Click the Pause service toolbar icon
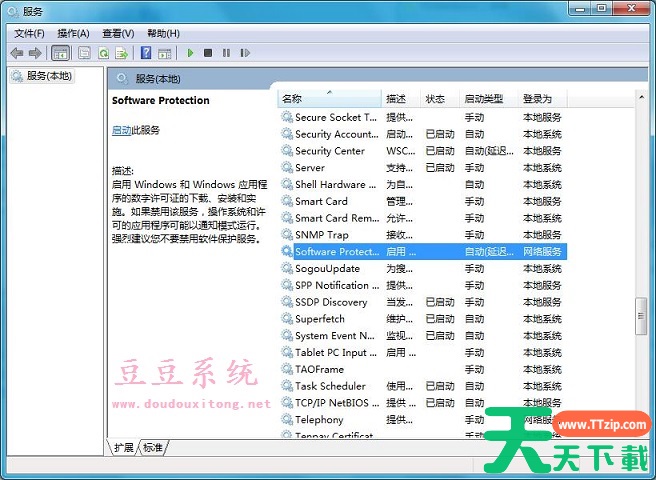This screenshot has width=656, height=480. (x=226, y=53)
